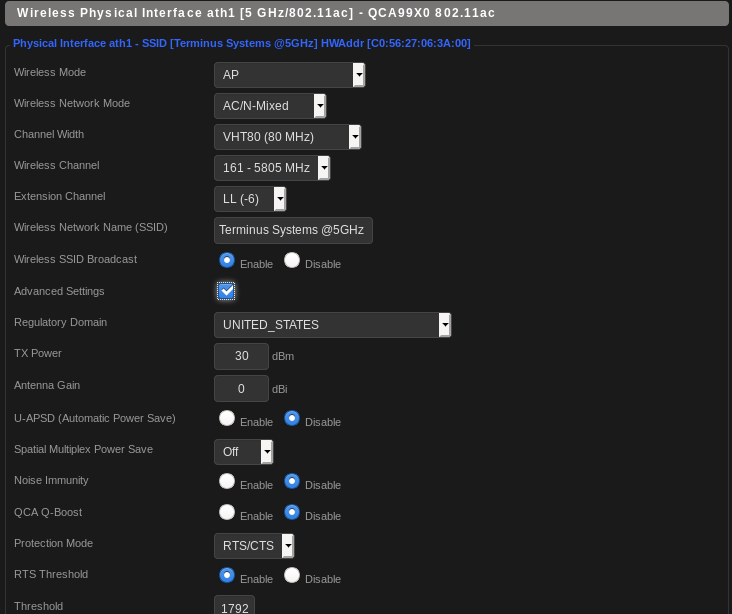Open the Regulatory Domain dropdown
This screenshot has width=732, height=614.
pos(332,325)
